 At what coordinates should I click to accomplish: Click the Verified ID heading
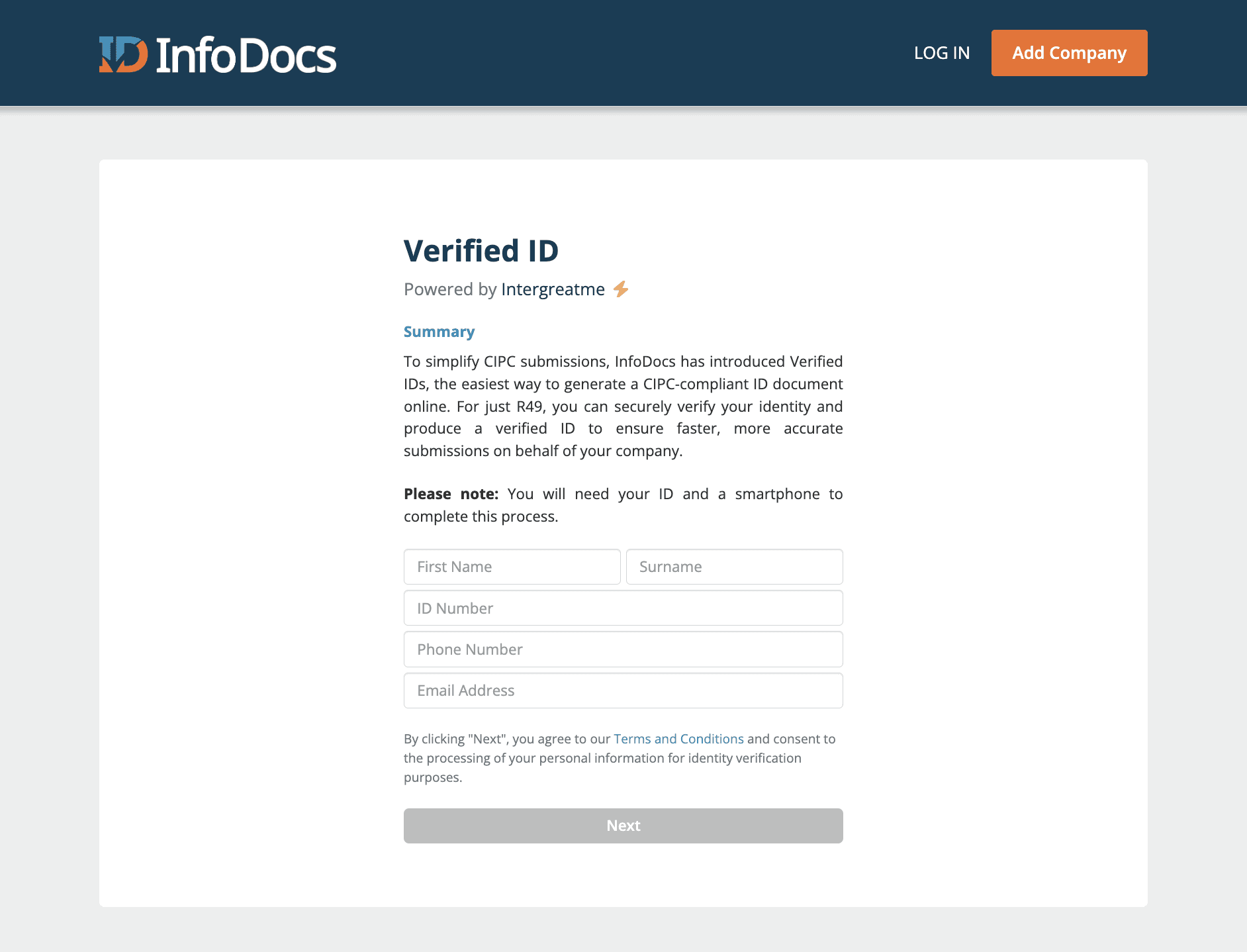pos(481,251)
